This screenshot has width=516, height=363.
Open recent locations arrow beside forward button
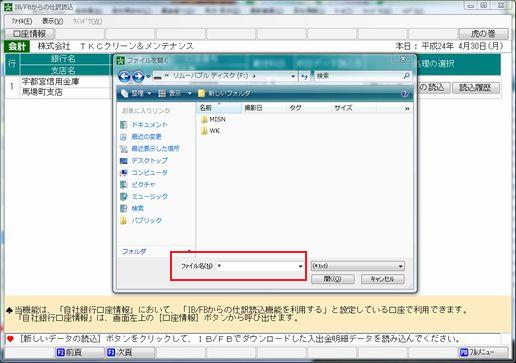click(148, 77)
